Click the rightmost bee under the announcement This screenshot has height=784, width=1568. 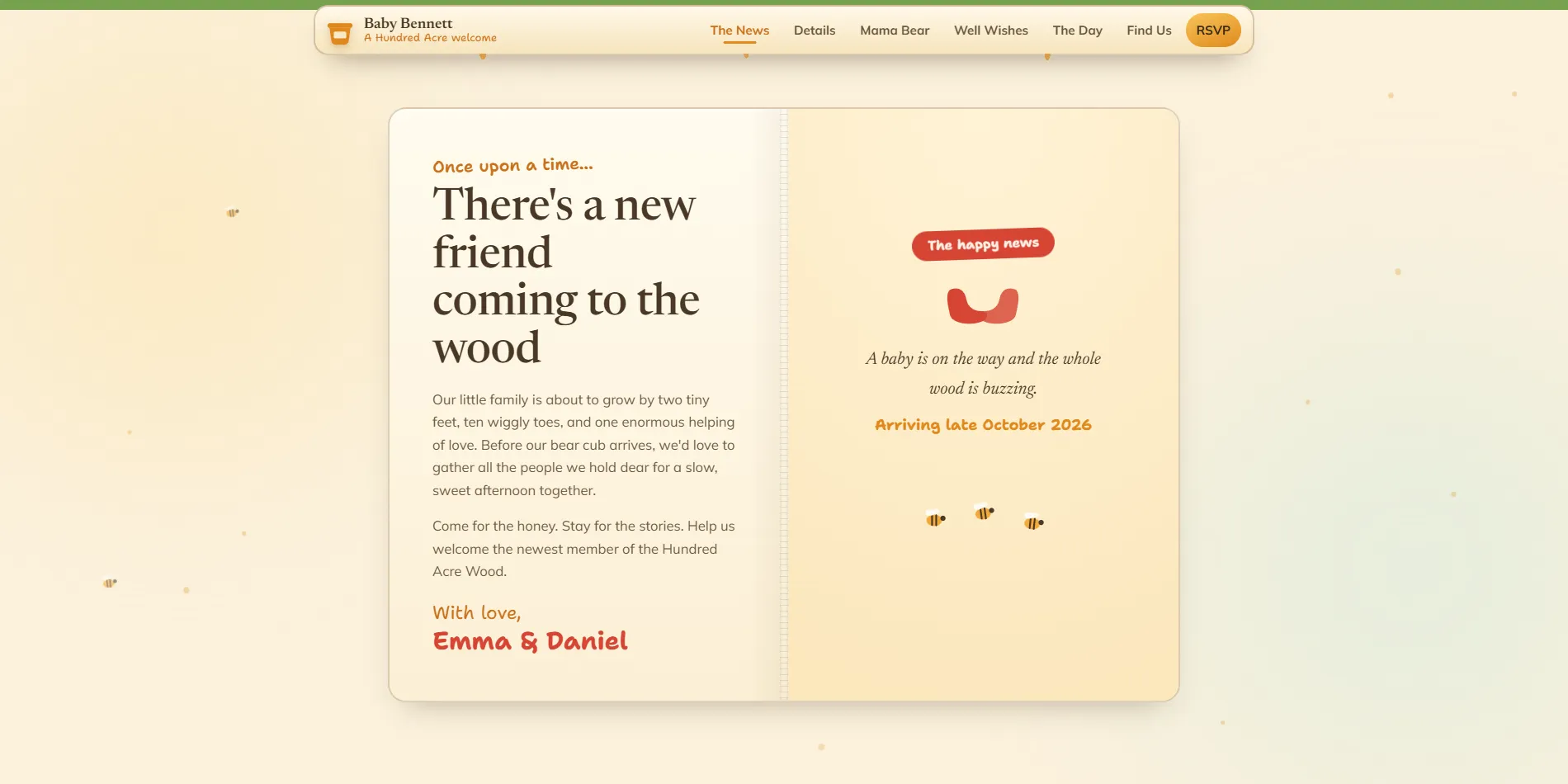pos(1033,522)
